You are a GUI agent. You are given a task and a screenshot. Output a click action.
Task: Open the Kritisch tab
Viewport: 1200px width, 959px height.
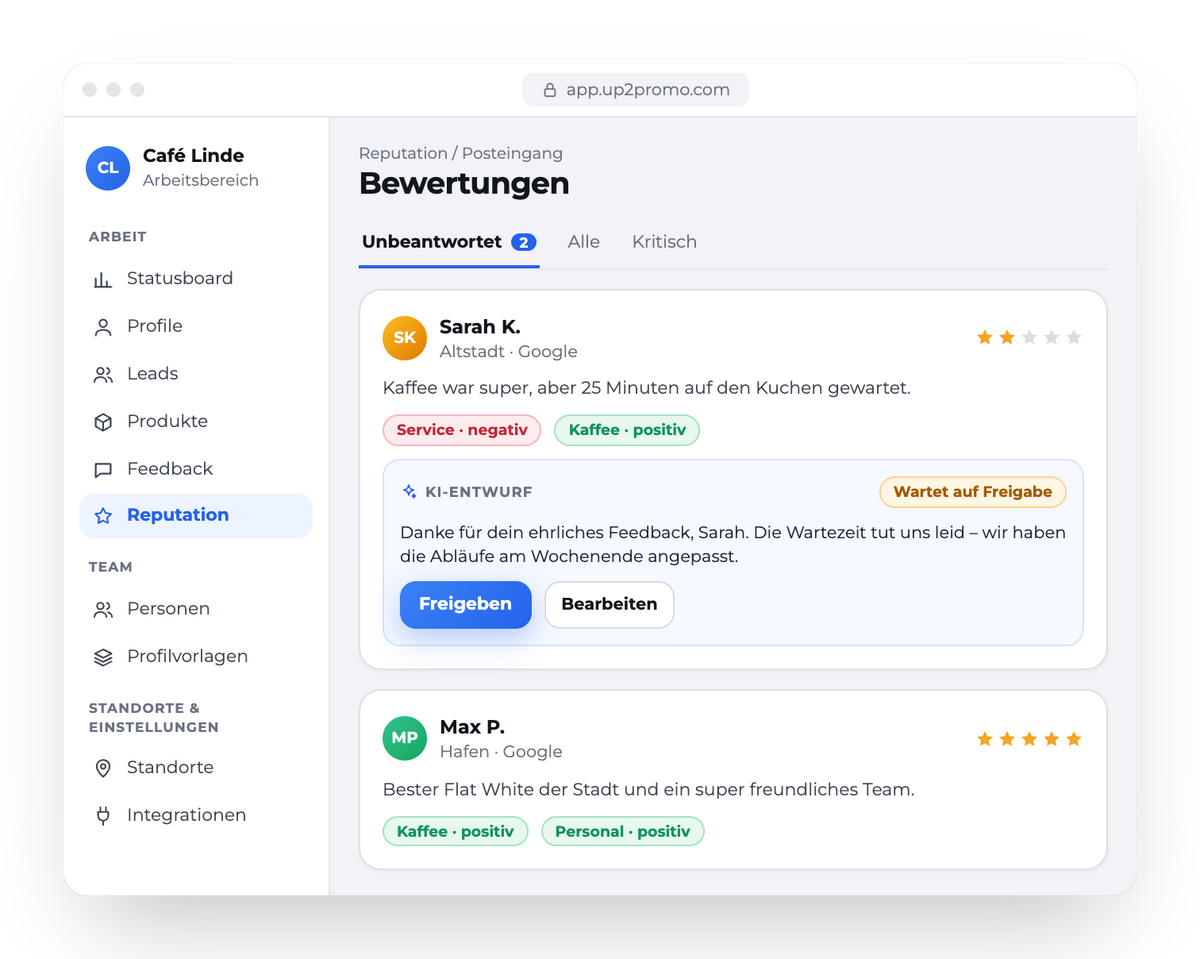click(x=664, y=242)
